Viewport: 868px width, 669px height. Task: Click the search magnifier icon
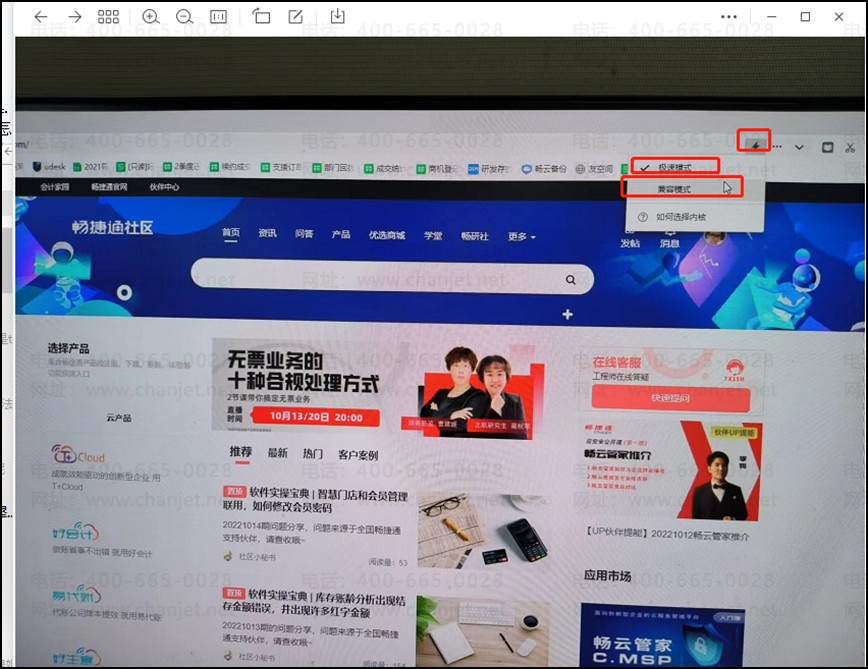[571, 280]
